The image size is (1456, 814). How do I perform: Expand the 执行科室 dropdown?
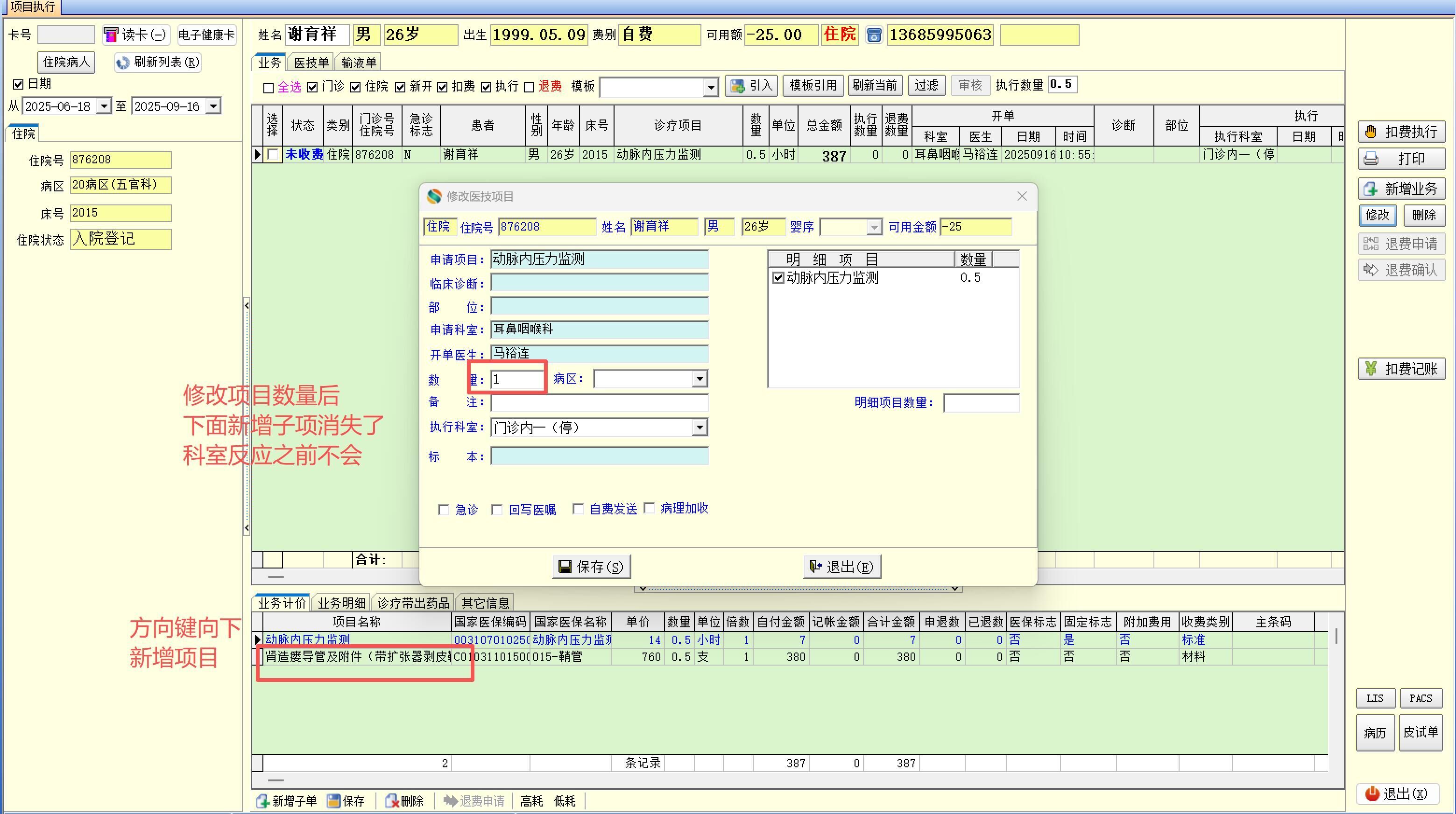700,428
